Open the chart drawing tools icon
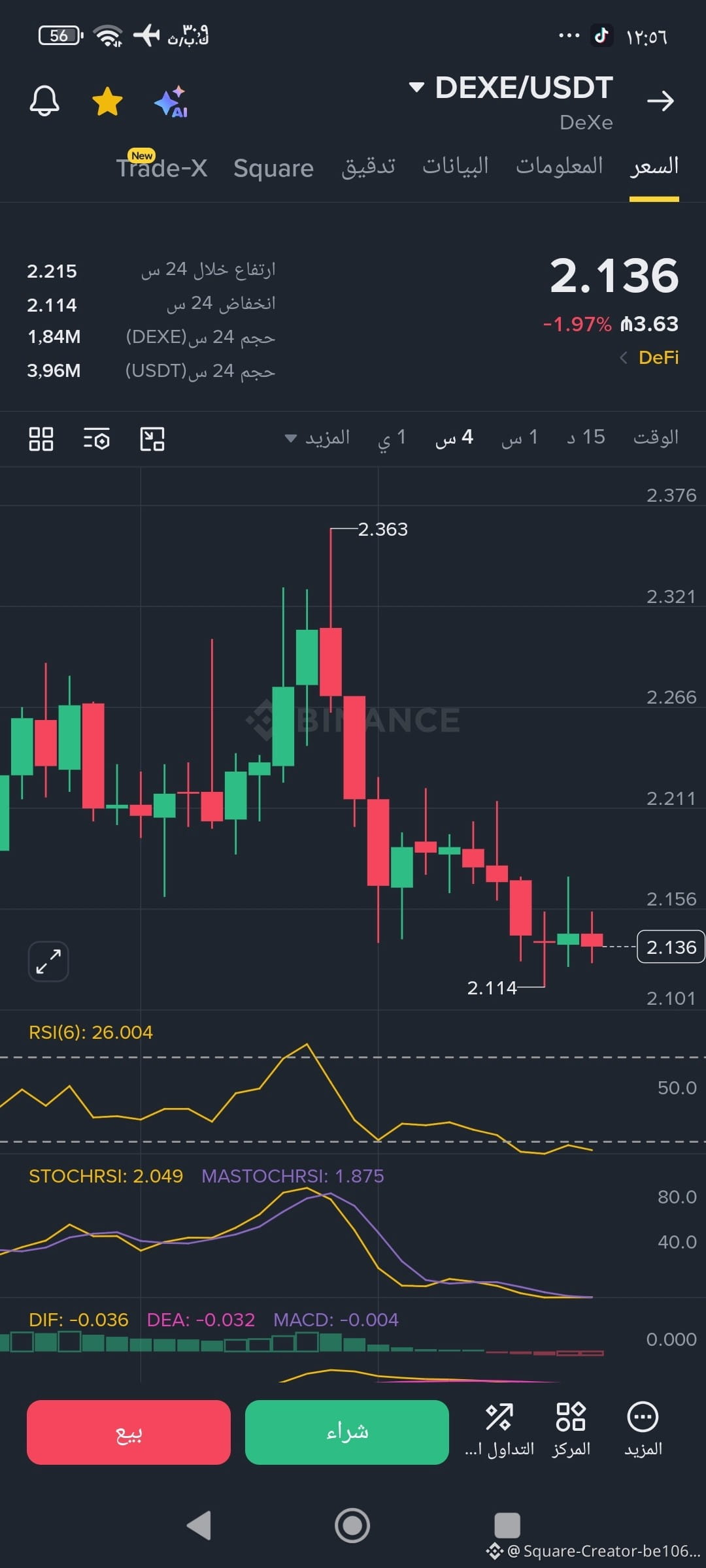Image resolution: width=706 pixels, height=1568 pixels. 152,439
